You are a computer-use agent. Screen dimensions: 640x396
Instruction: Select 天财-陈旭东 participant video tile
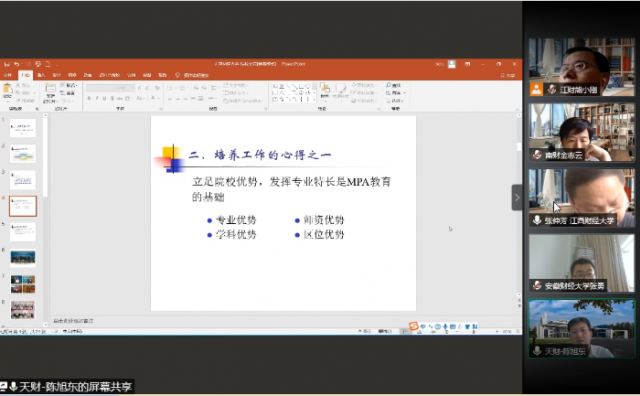(582, 329)
